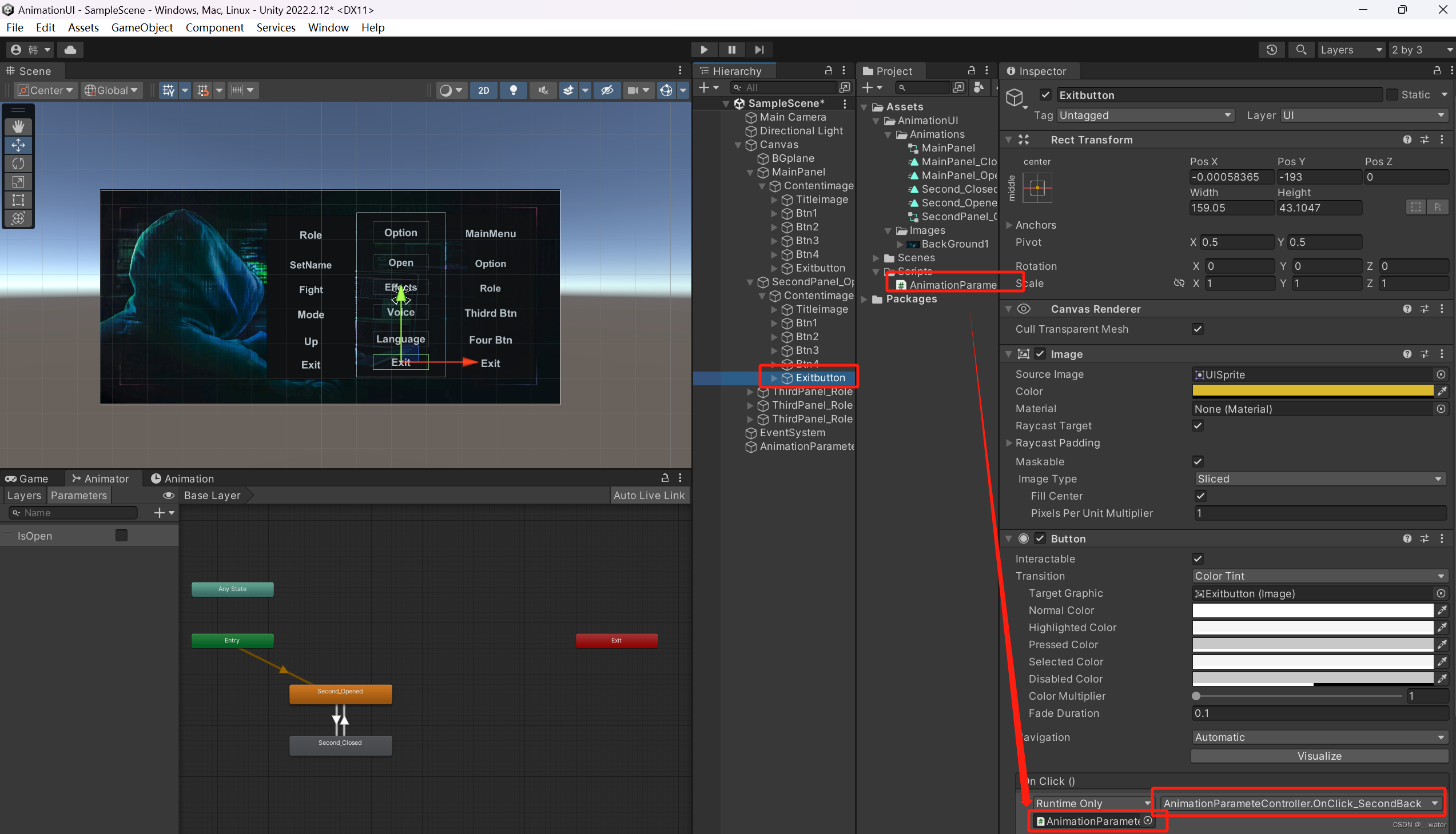This screenshot has width=1456, height=834.
Task: Open Rect Transform help icon
Action: point(1407,140)
